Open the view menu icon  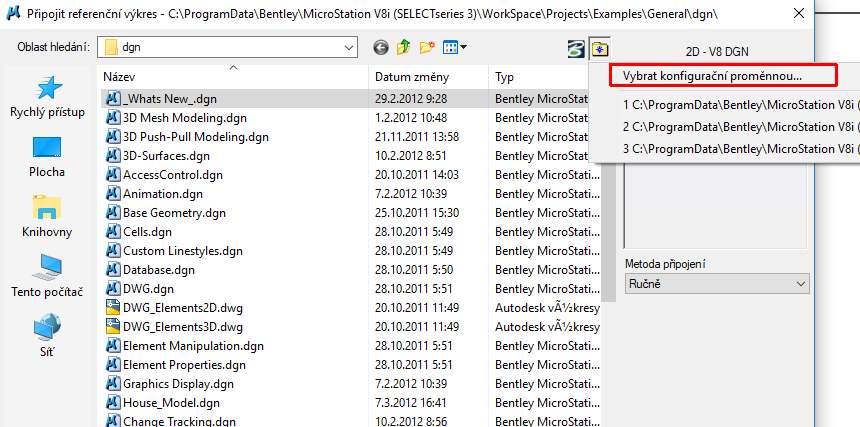pyautogui.click(x=455, y=47)
